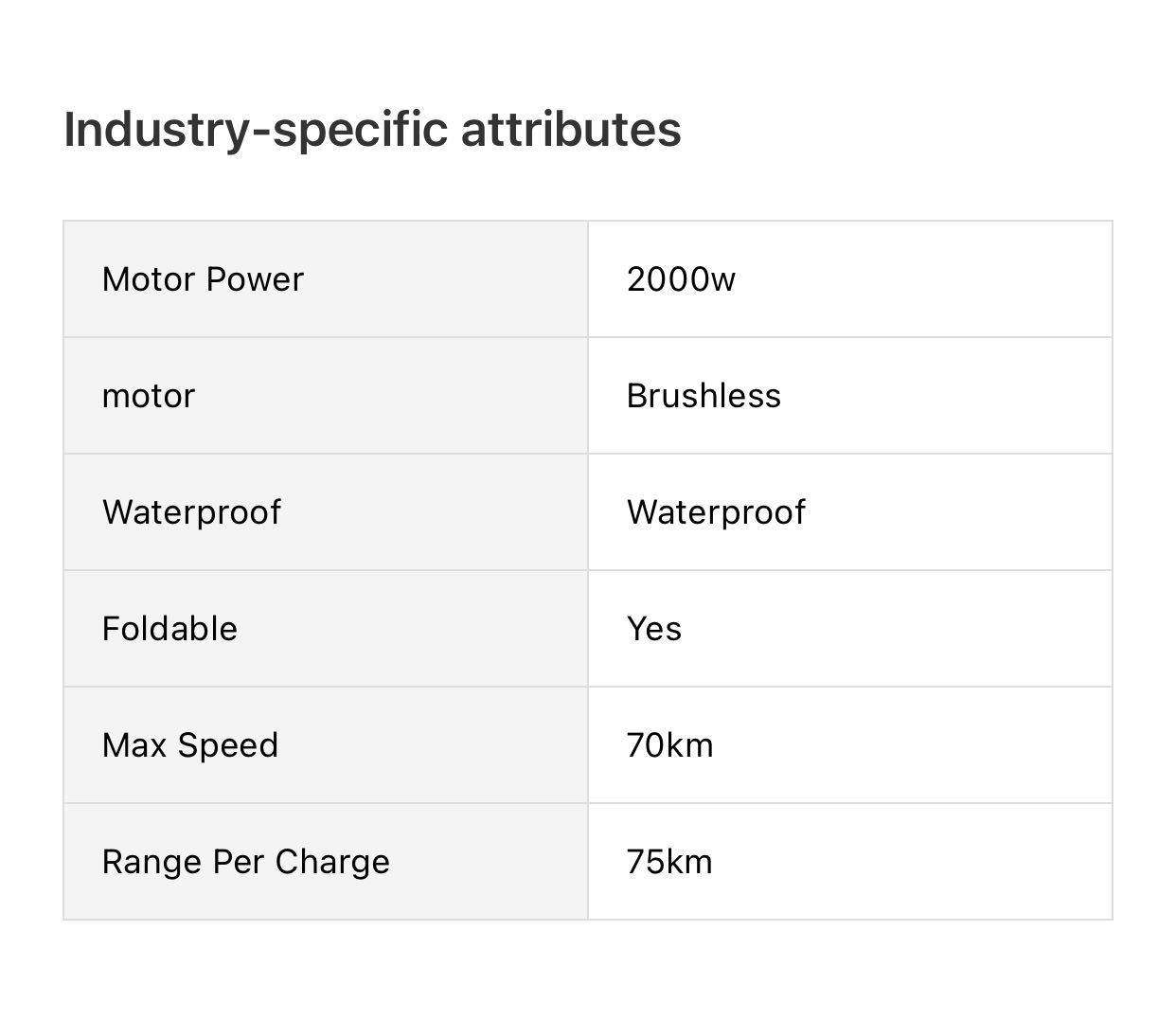Click the Waterproof value in right column
Screen dimensions: 1176x1020
tap(716, 512)
